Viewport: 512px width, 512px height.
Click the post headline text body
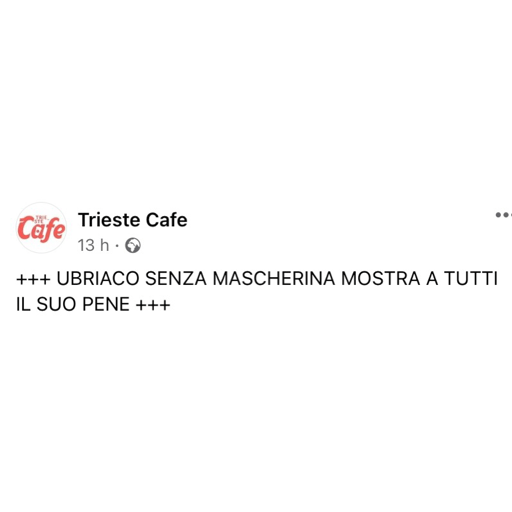(x=257, y=291)
